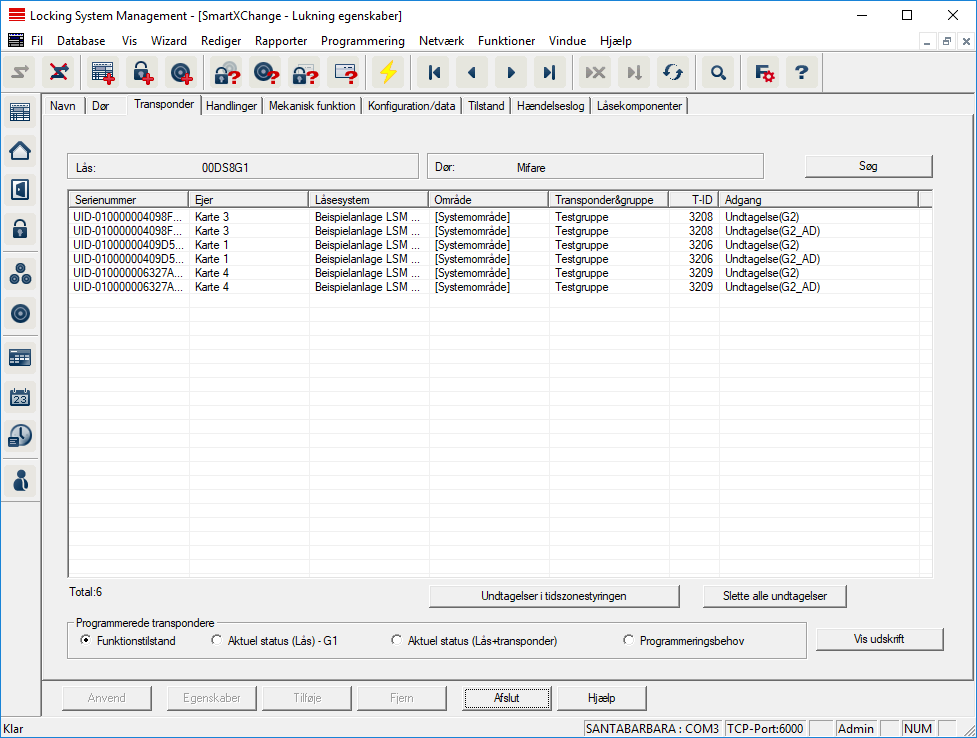Image resolution: width=977 pixels, height=738 pixels.
Task: Open the person icon in left sidebar
Action: (20, 480)
